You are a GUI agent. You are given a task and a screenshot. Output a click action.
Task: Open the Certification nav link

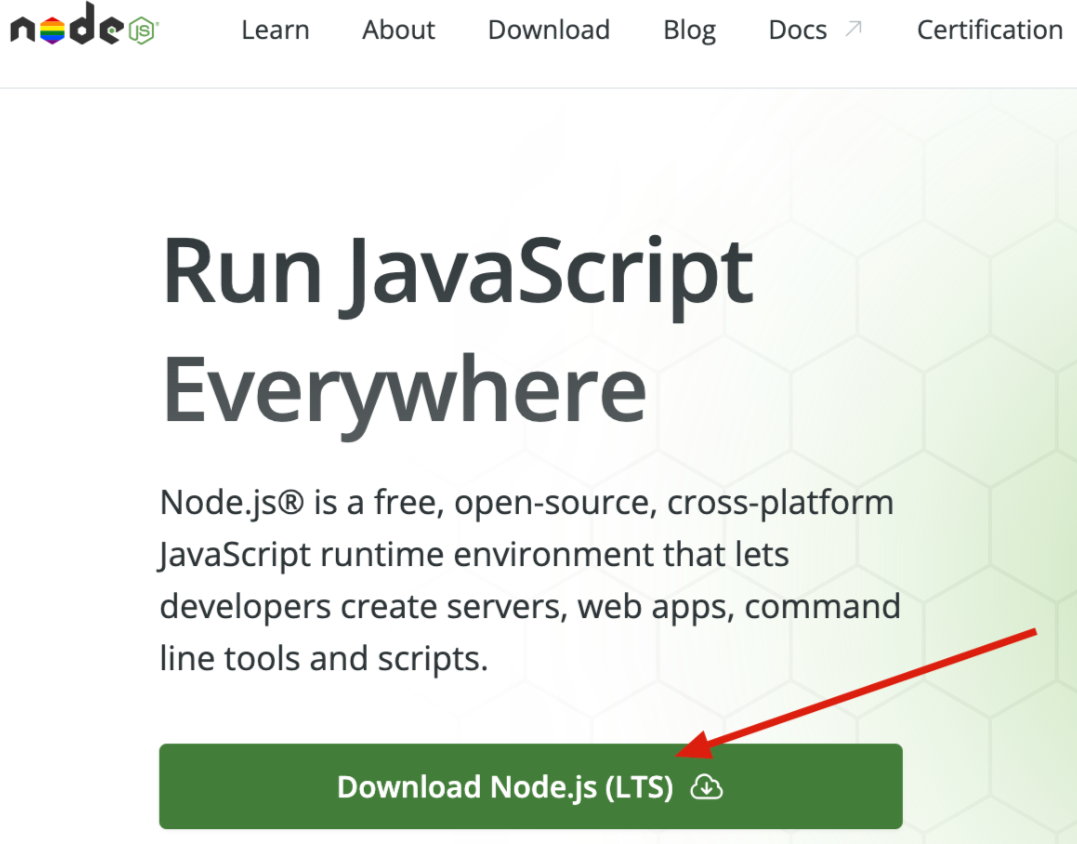(x=990, y=30)
